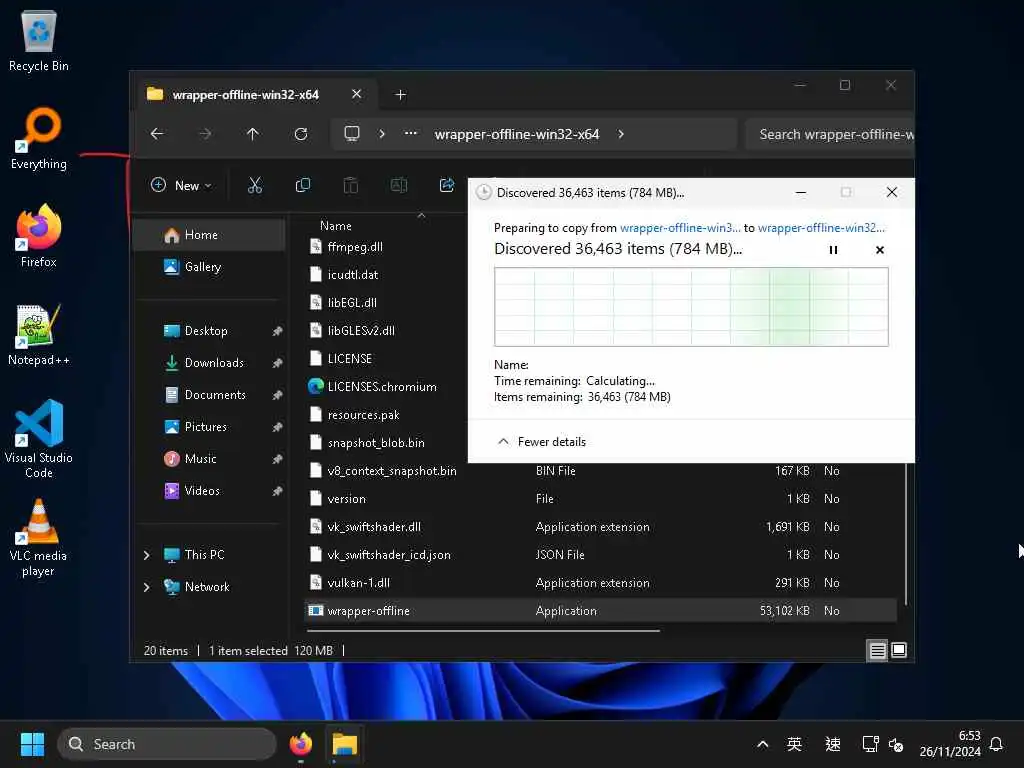Open the taskbar clock showing 26/11/2024
The image size is (1024, 768).
click(x=950, y=744)
